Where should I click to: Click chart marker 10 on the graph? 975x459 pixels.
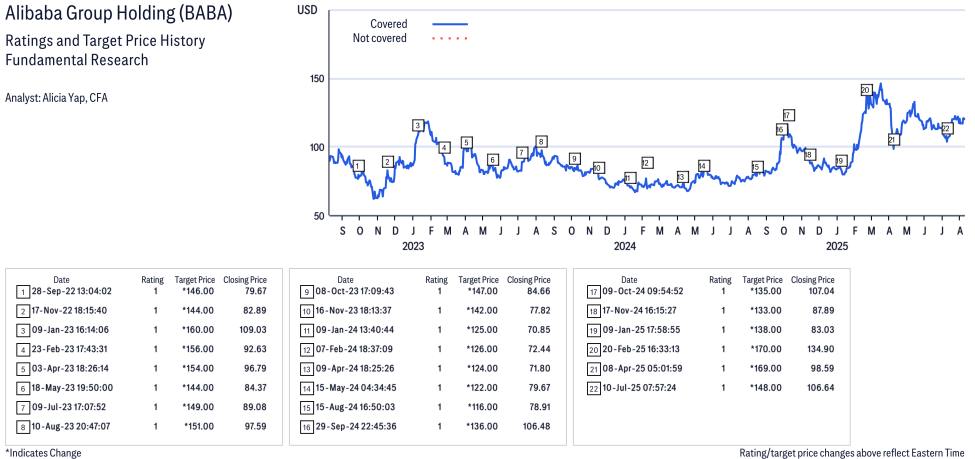(x=598, y=168)
